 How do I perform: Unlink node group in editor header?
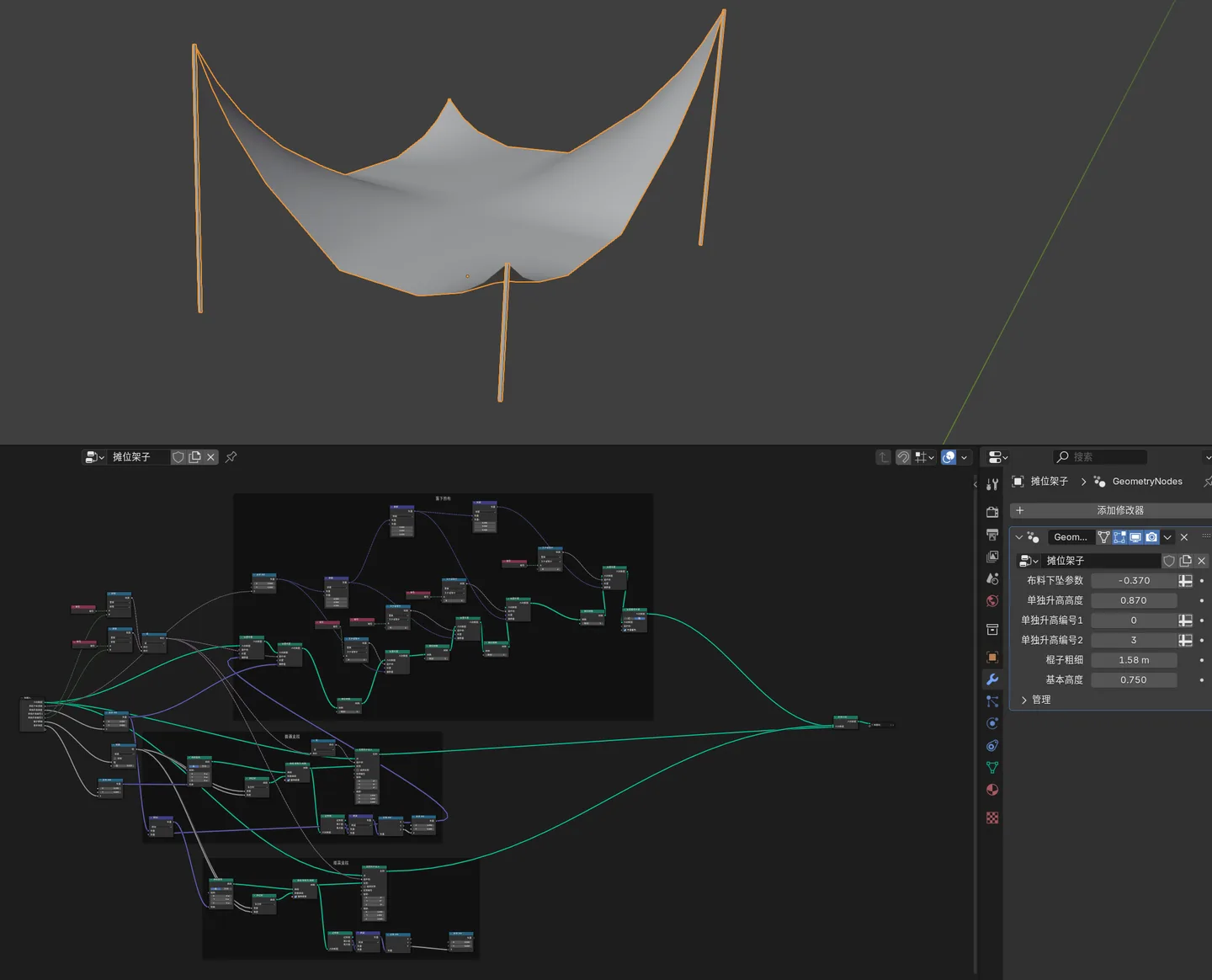click(210, 457)
